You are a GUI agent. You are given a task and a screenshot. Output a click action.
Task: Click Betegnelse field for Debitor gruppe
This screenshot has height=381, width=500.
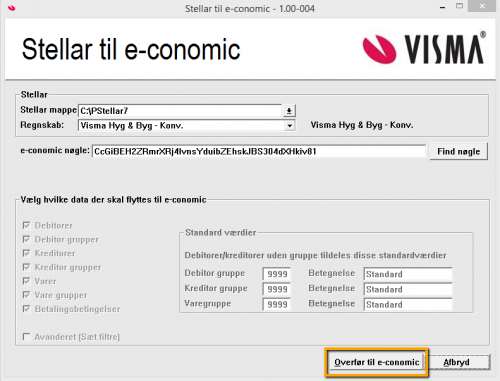[408, 274]
